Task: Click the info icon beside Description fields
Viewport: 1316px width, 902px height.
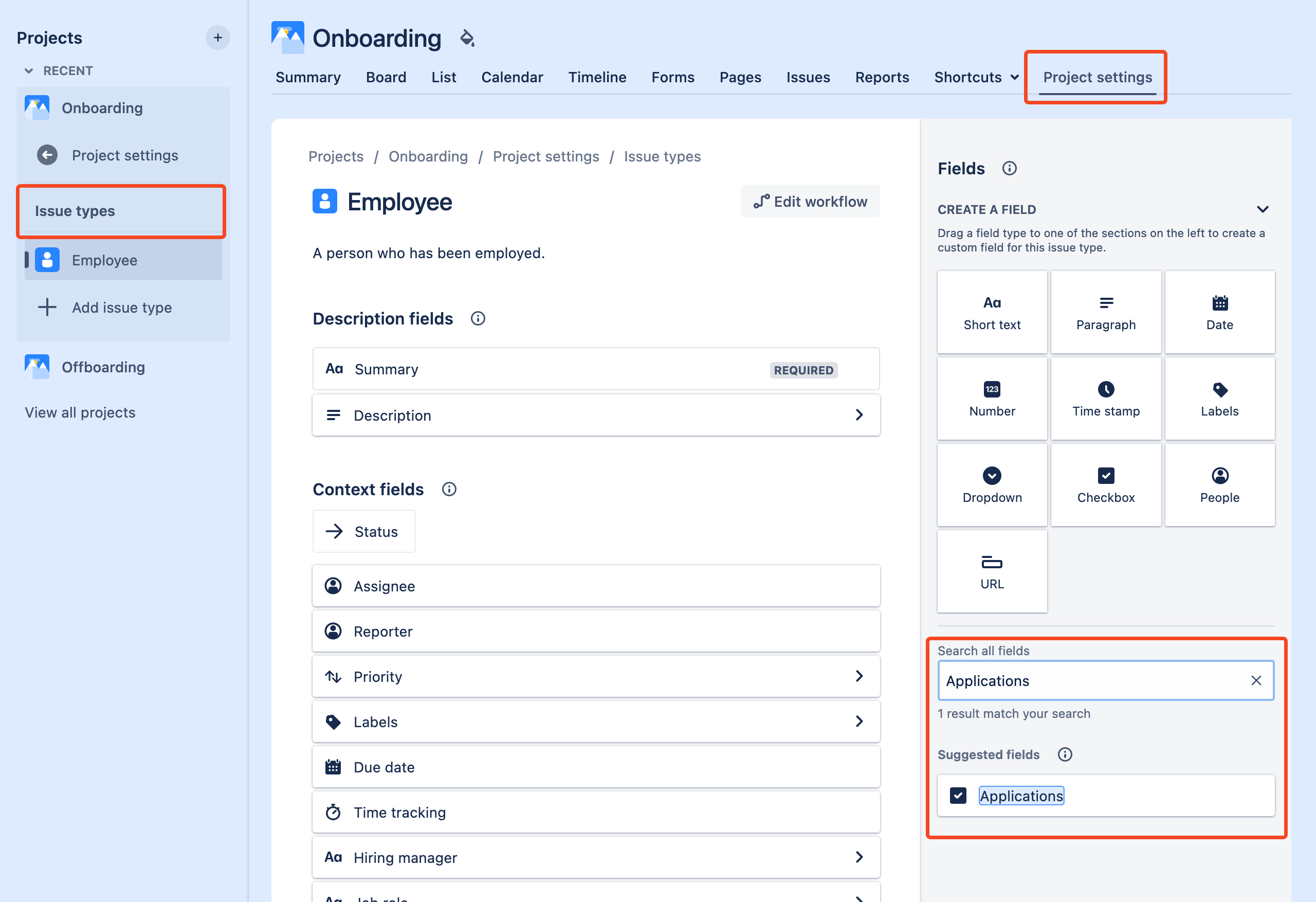Action: [478, 318]
